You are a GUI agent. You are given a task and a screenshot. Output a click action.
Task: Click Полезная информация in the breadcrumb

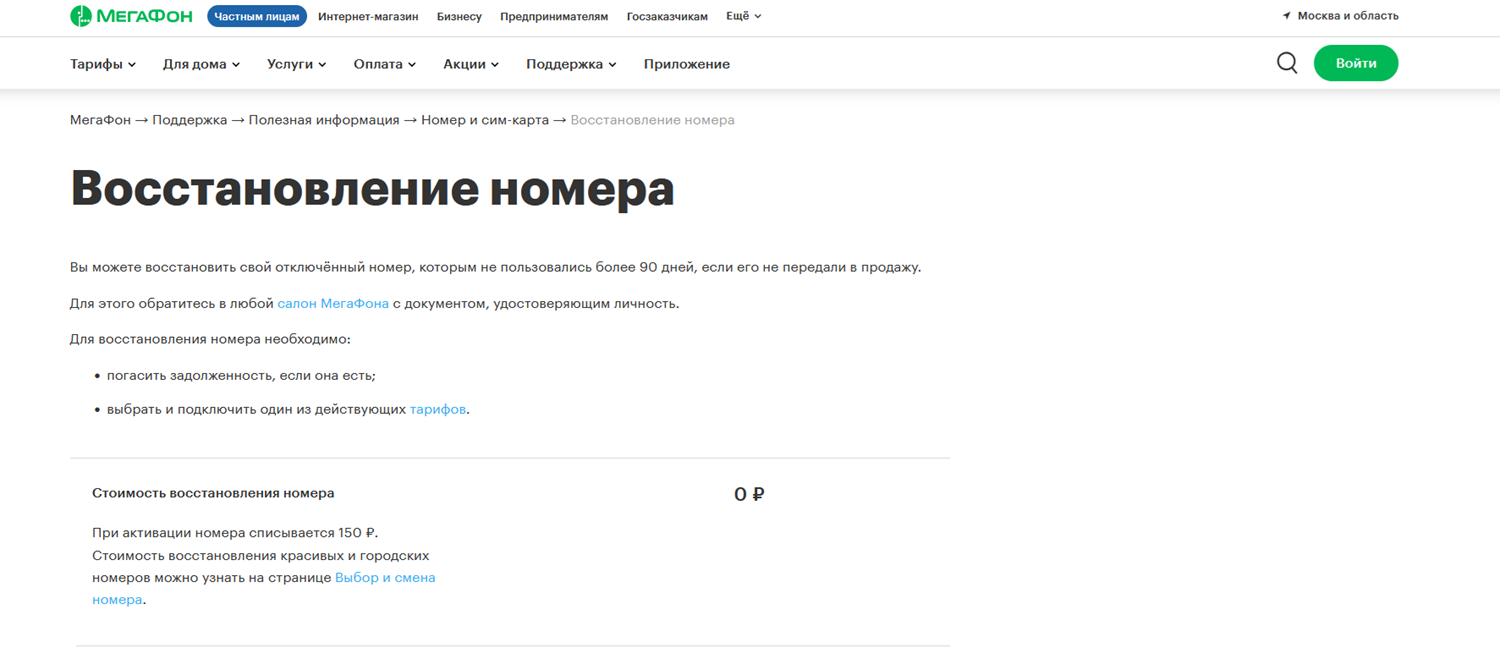pyautogui.click(x=324, y=120)
